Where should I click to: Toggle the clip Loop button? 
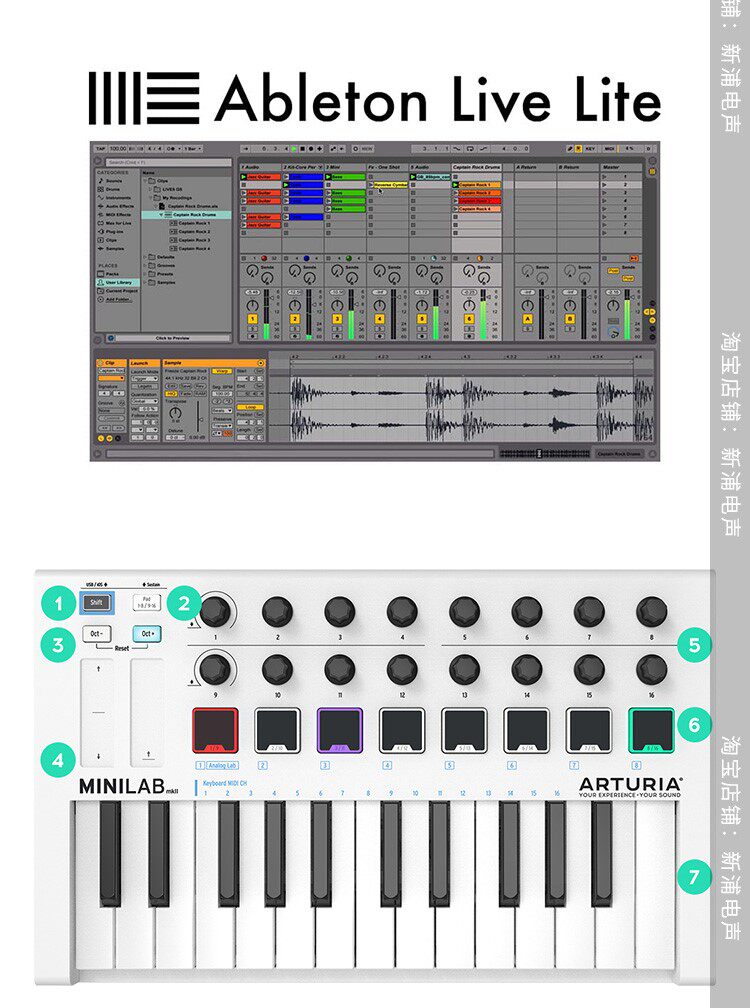[x=250, y=407]
